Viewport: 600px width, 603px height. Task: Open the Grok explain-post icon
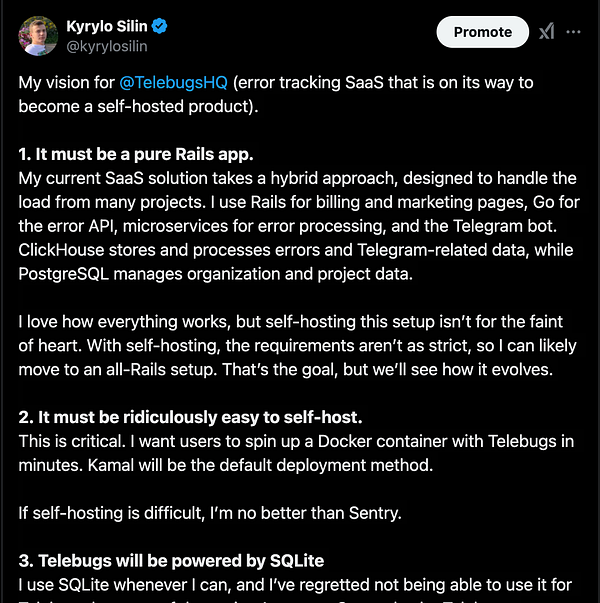coord(547,32)
